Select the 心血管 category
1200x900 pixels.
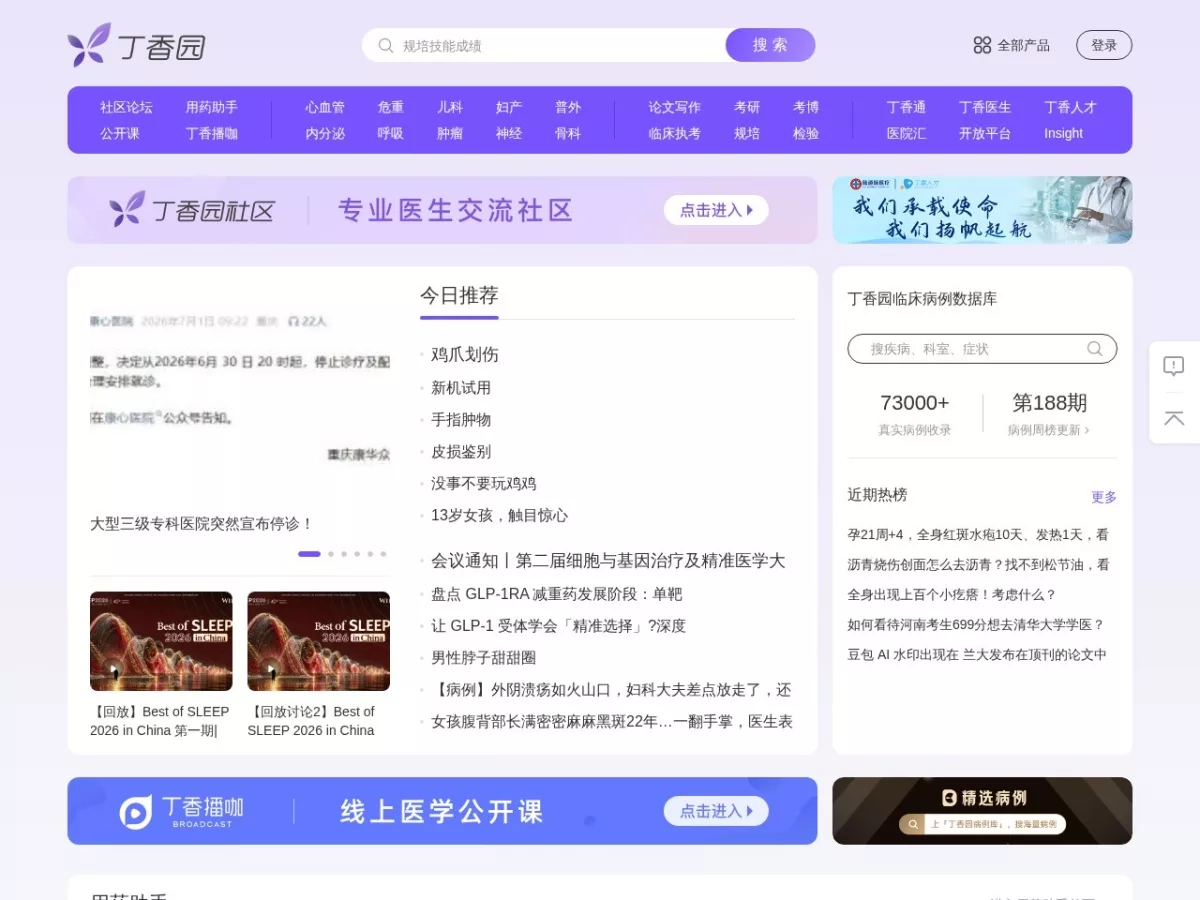pyautogui.click(x=325, y=107)
